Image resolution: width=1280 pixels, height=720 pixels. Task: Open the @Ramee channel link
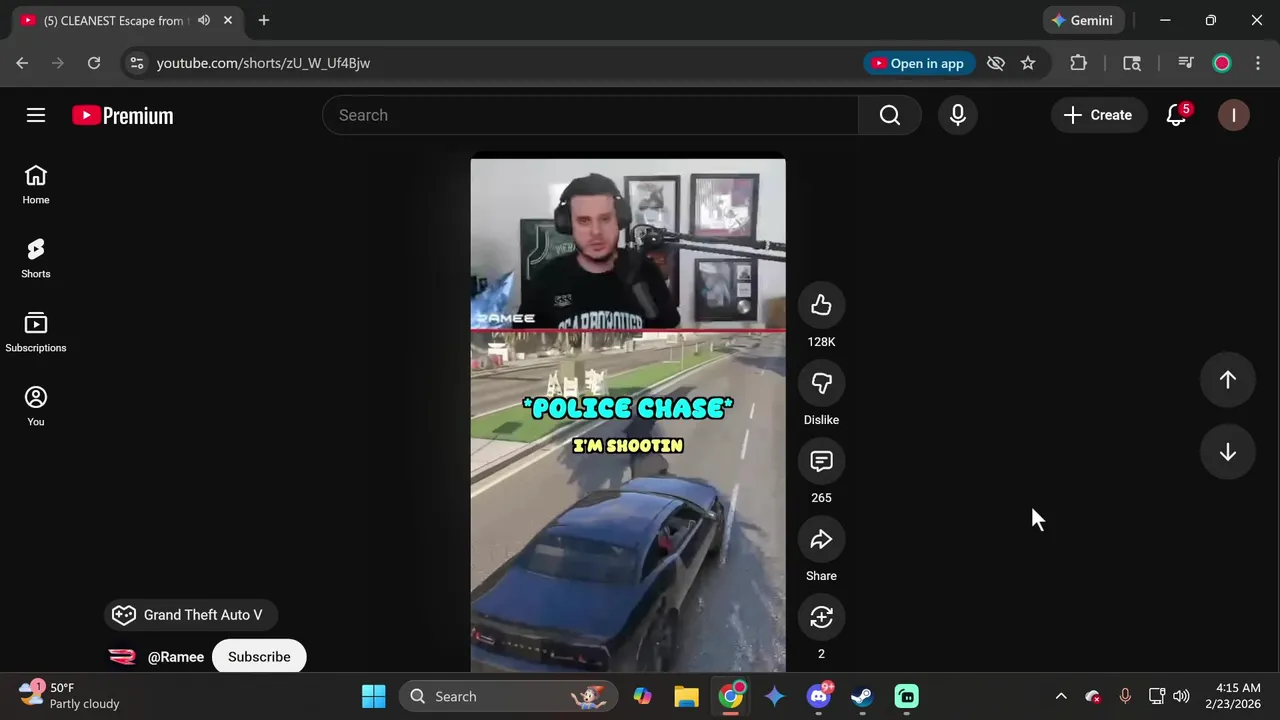[x=175, y=657]
